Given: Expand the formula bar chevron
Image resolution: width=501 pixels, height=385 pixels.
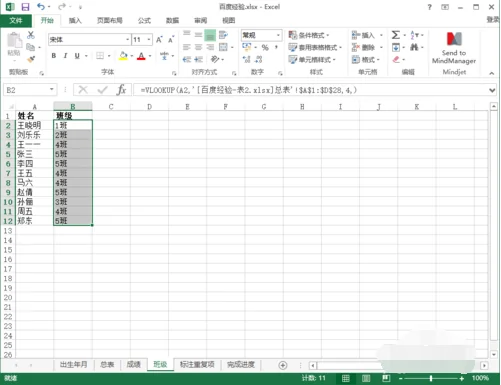Looking at the screenshot, I should pyautogui.click(x=492, y=90).
